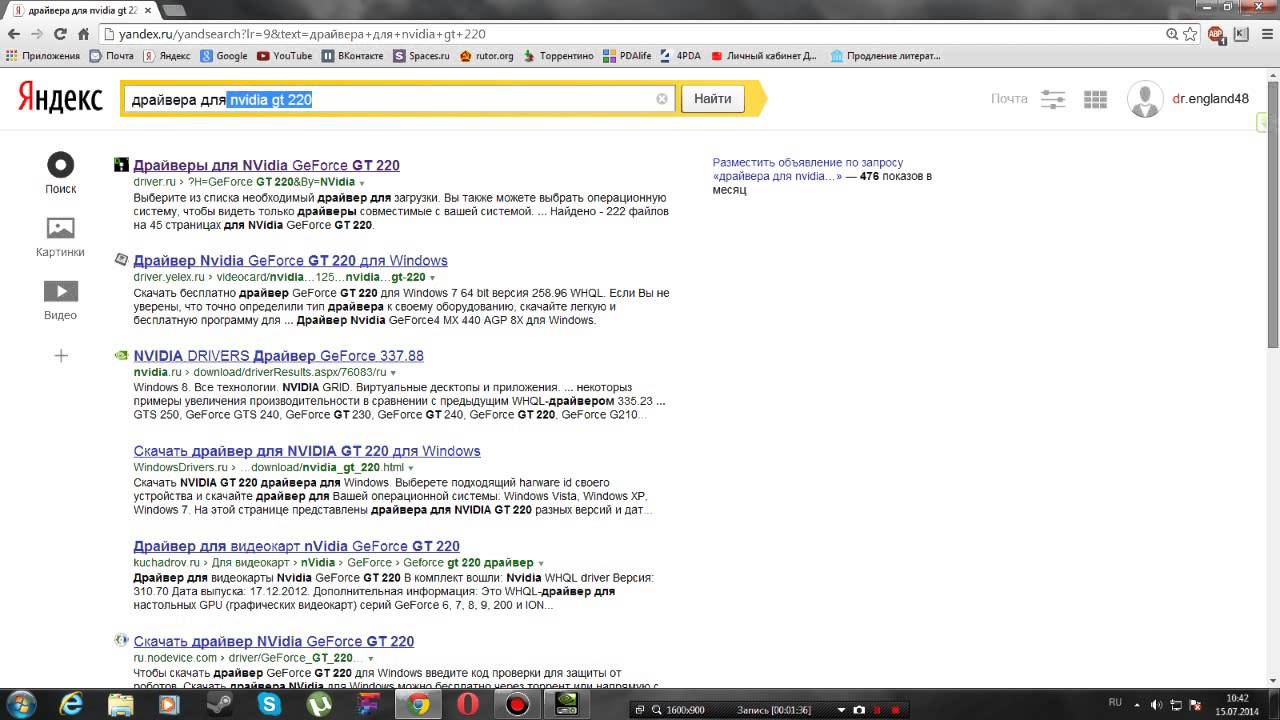This screenshot has height=720, width=1280.
Task: Launch Internet Explorer from taskbar
Action: click(x=71, y=705)
